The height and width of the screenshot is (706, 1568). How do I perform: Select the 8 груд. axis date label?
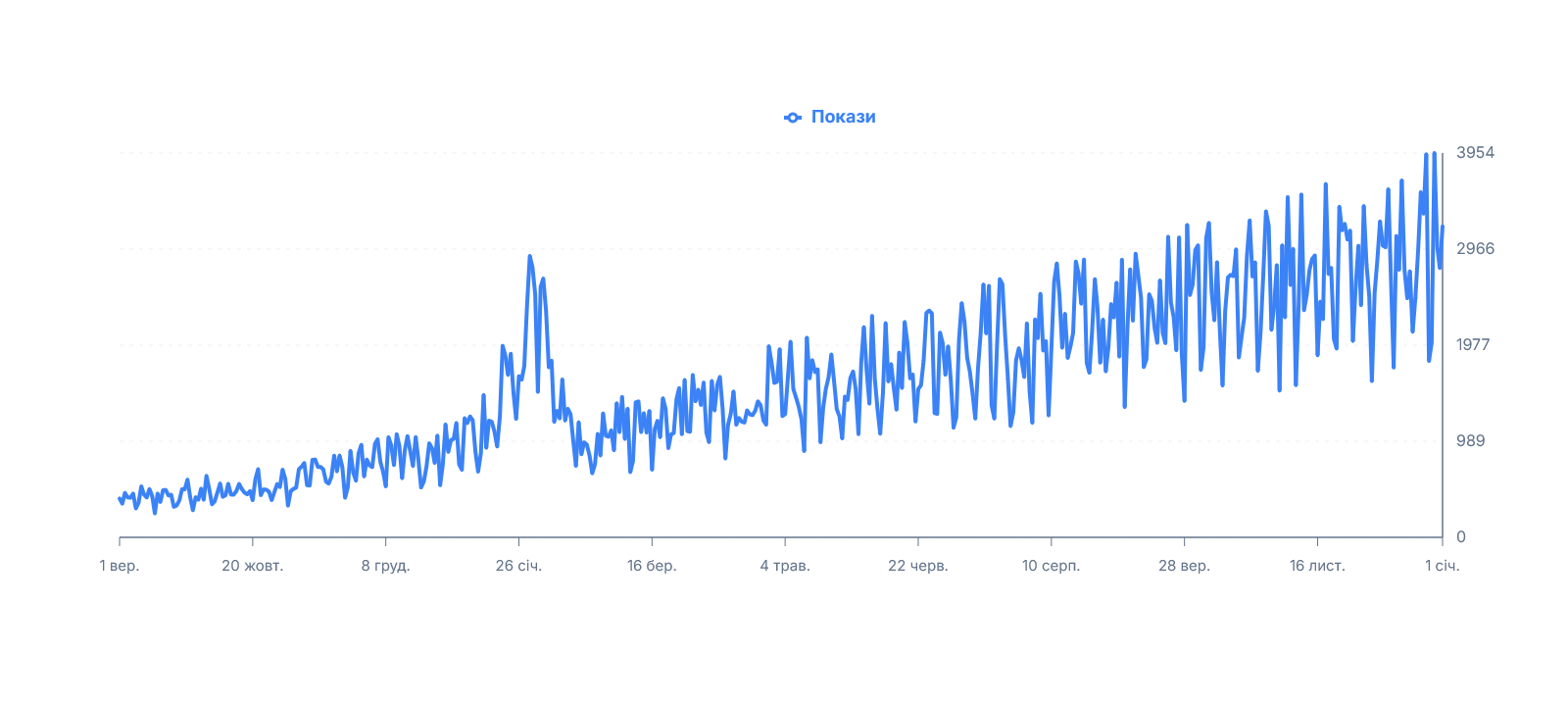(385, 566)
